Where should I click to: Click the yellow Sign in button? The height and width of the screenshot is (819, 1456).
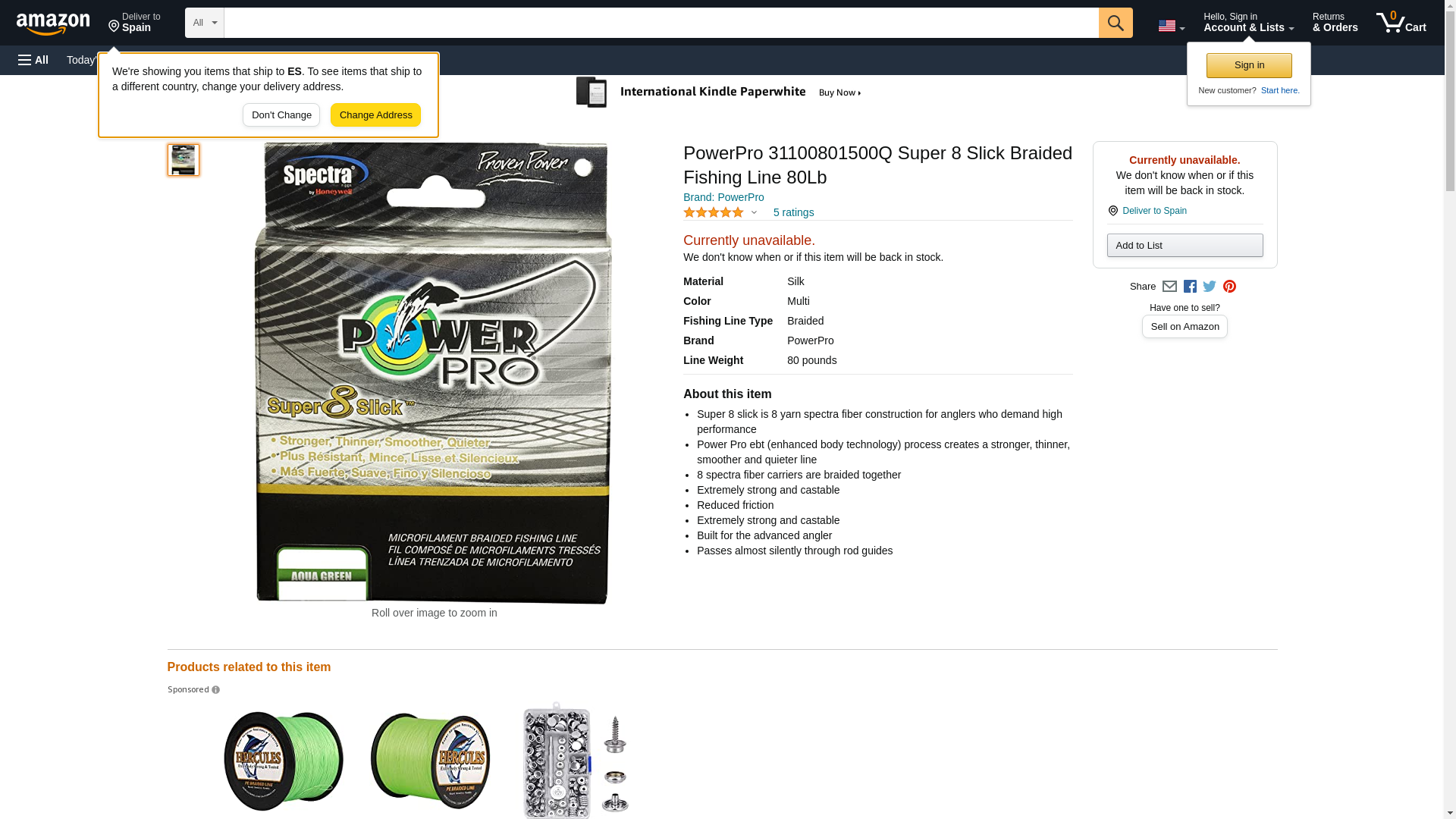1249,65
